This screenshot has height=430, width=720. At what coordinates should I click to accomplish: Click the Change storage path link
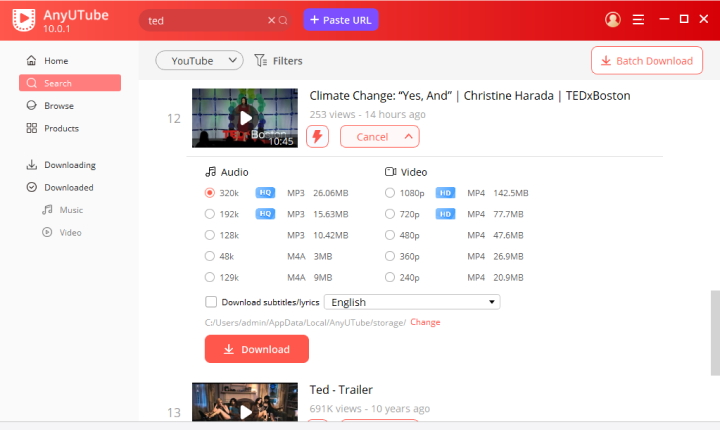click(425, 322)
